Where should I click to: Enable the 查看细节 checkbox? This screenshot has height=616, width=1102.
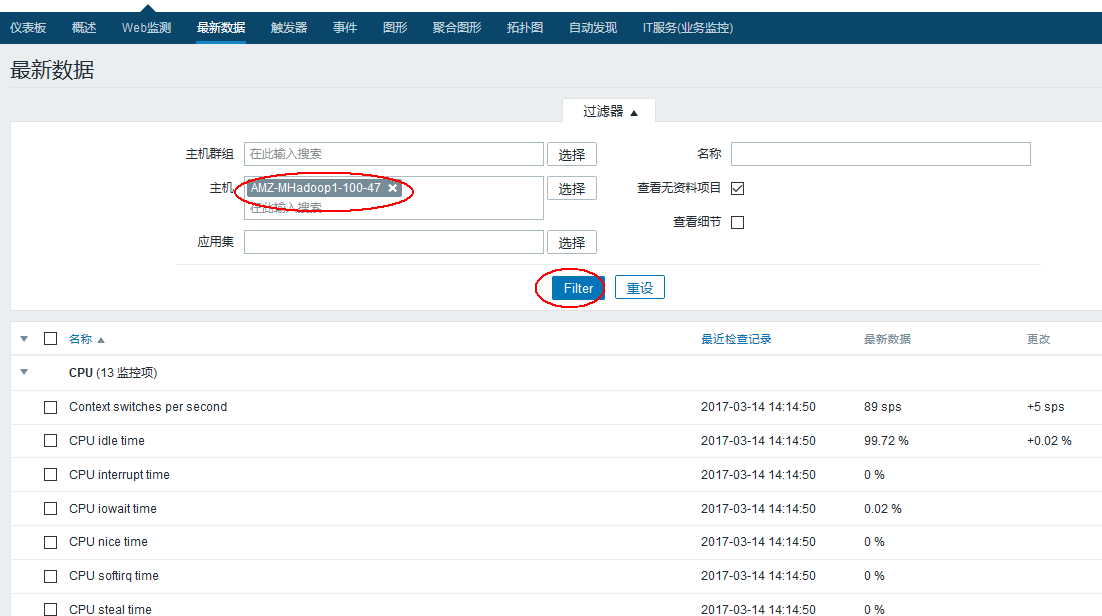737,222
